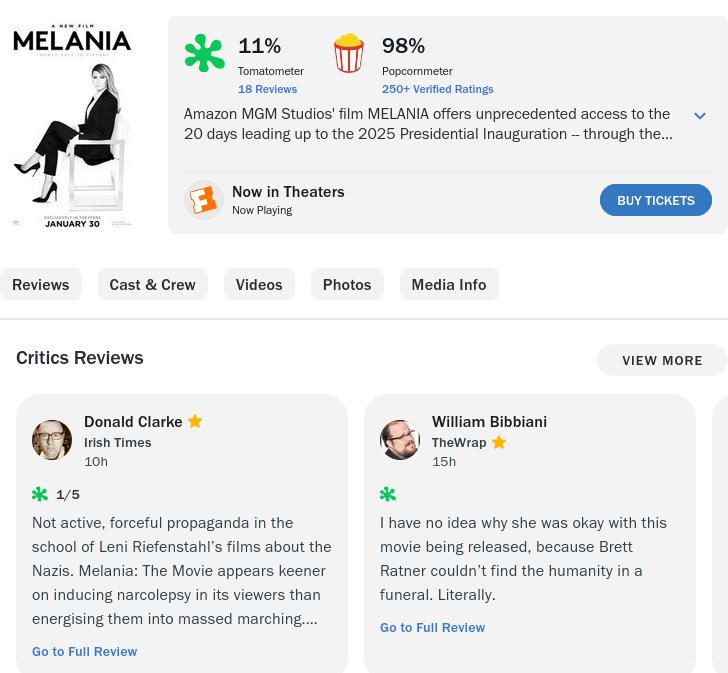Click TheWrap top critic star badge
Image resolution: width=728 pixels, height=673 pixels.
(499, 442)
